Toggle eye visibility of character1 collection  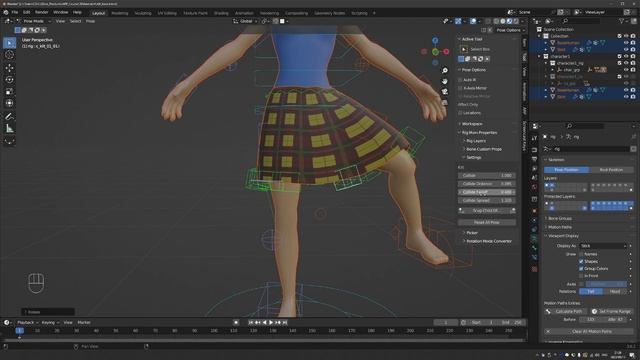tap(626, 56)
